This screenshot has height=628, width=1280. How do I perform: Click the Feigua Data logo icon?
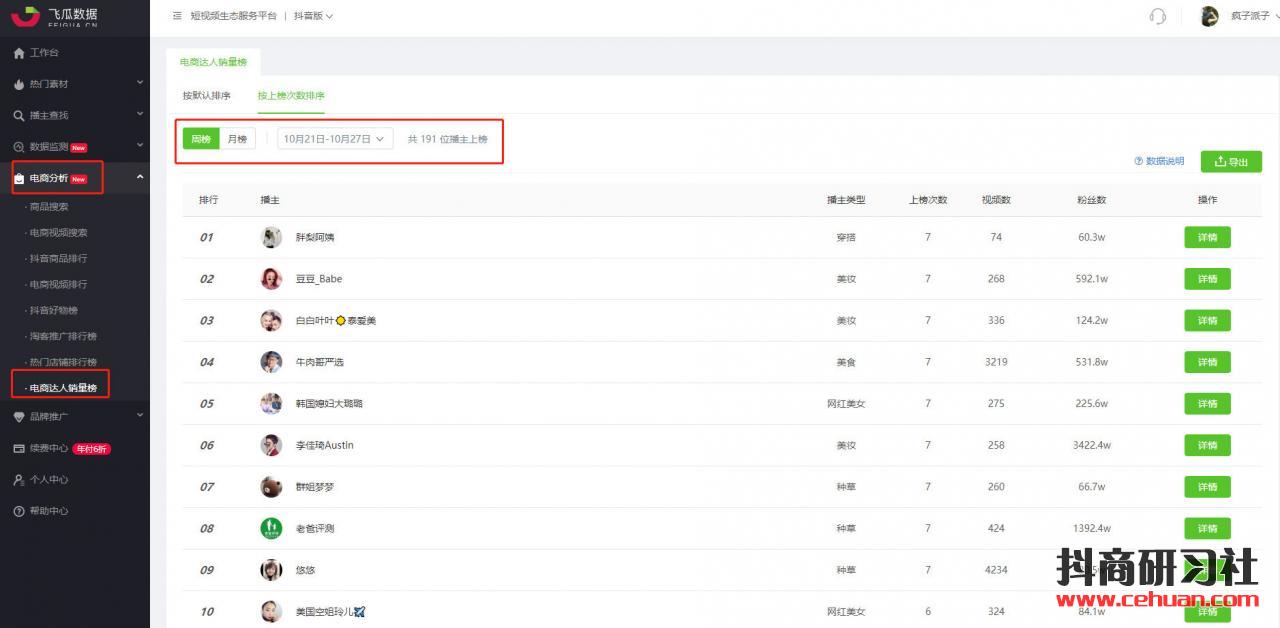[x=26, y=16]
